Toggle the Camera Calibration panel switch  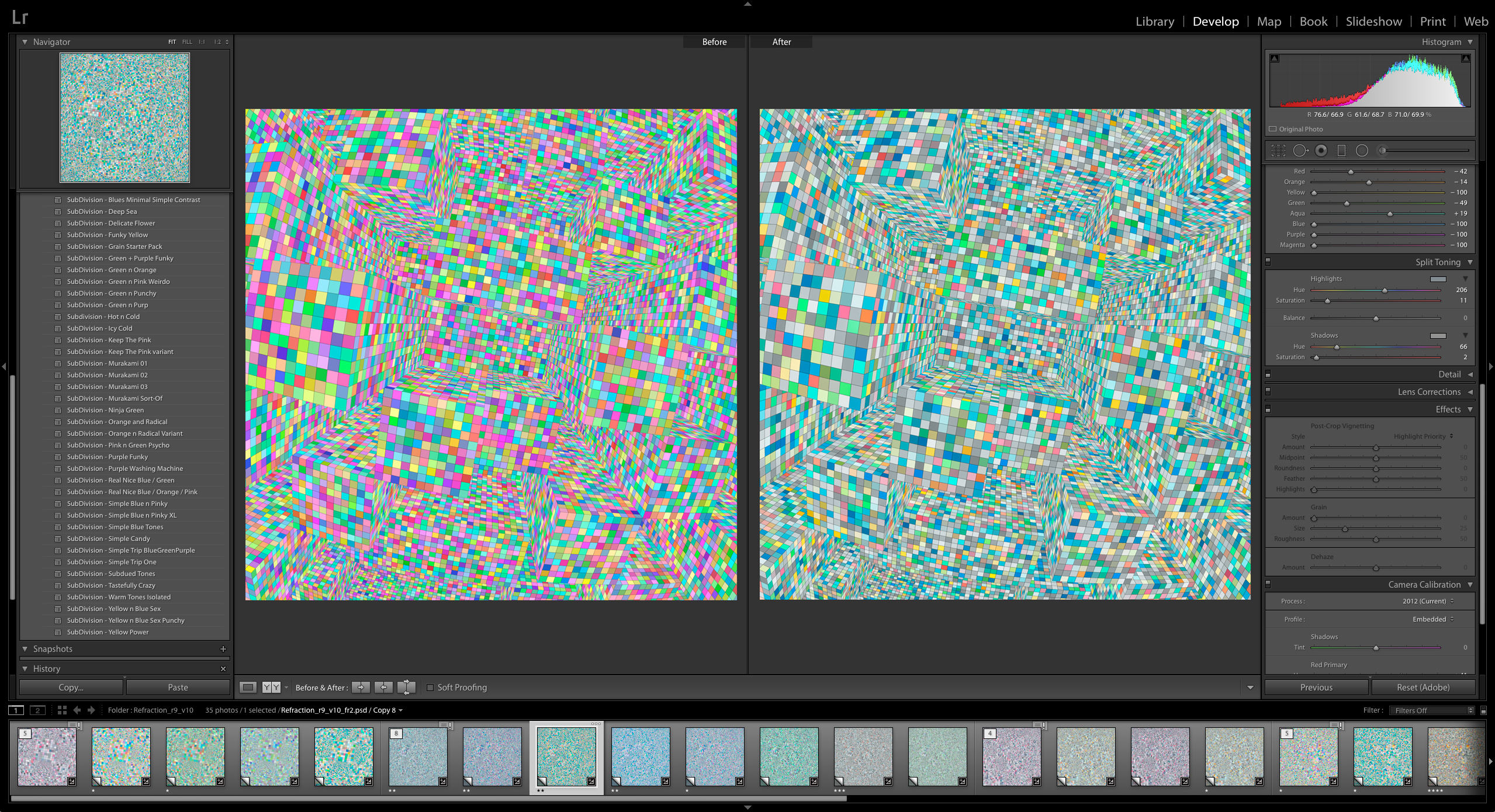pyautogui.click(x=1268, y=585)
